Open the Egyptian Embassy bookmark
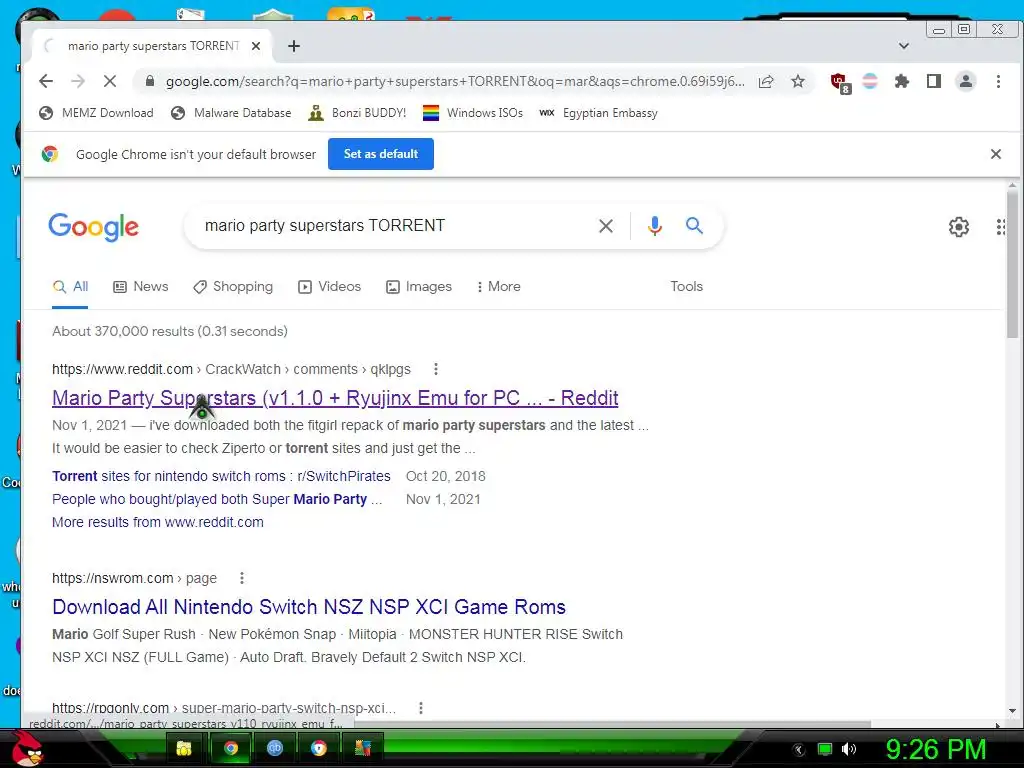This screenshot has width=1024, height=768. coord(598,113)
